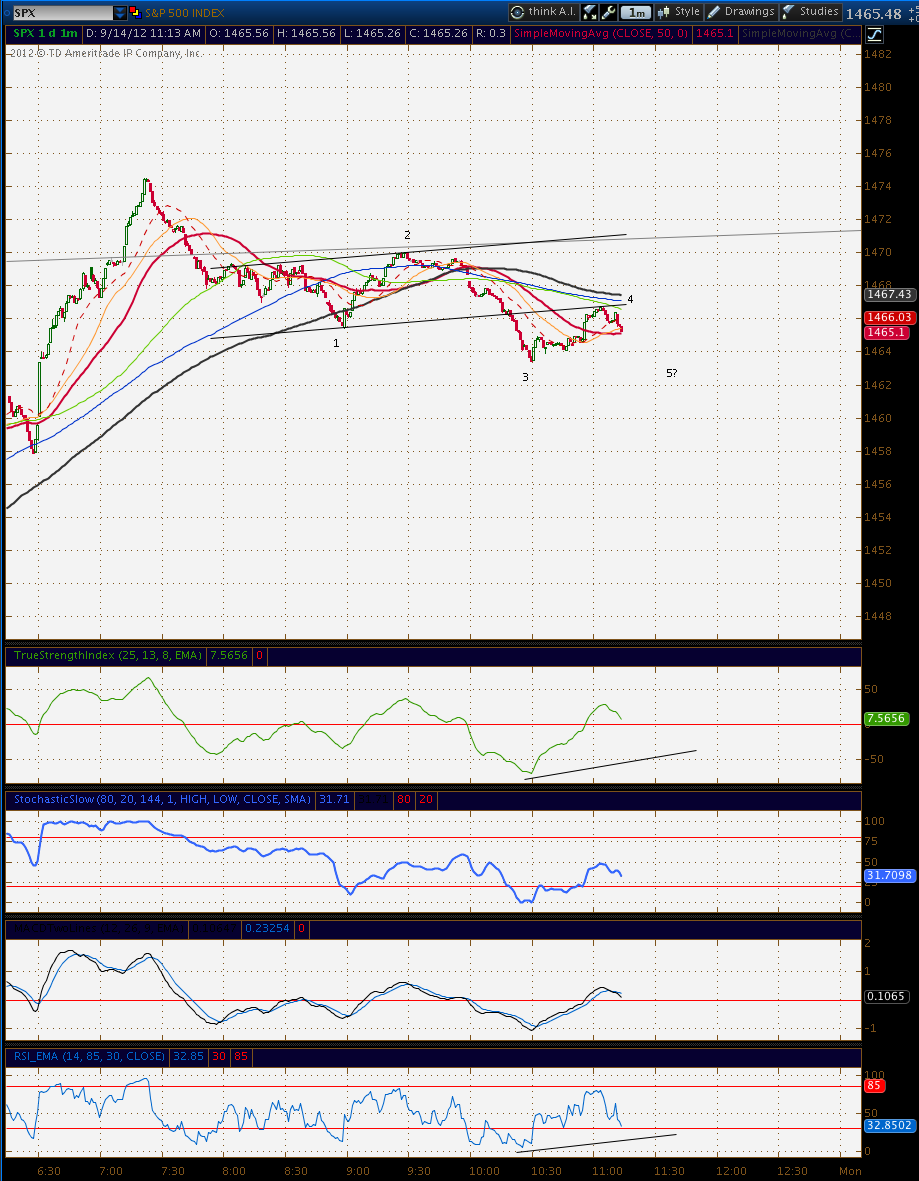This screenshot has width=919, height=1181.
Task: Expand the SPX symbol dropdown arrow
Action: click(x=120, y=13)
